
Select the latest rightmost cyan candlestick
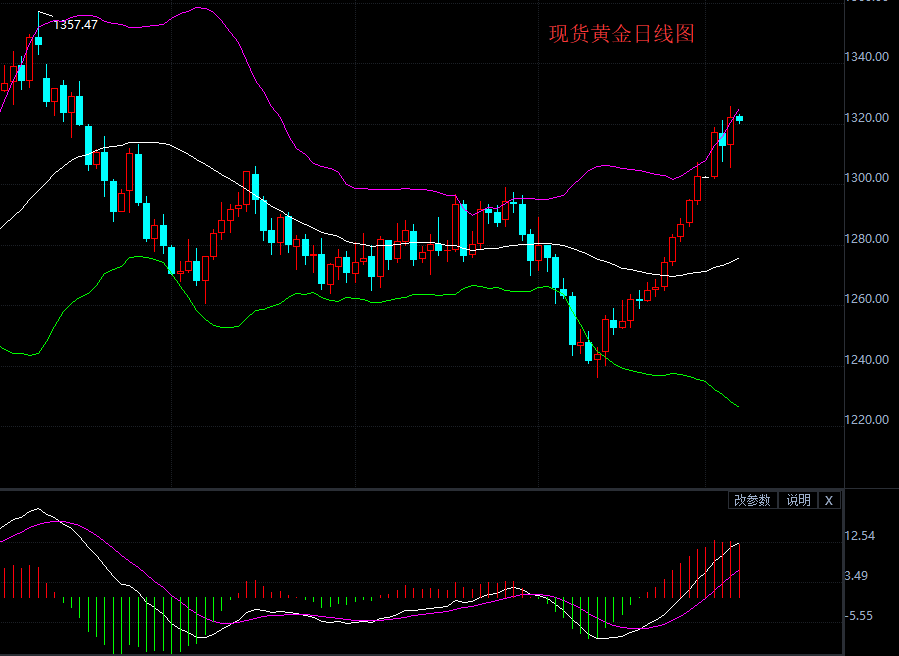pos(740,118)
